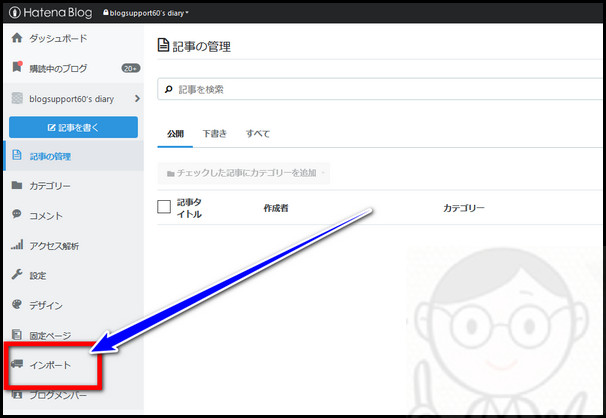The image size is (606, 418).
Task: Click the bookmark icon for 購読中のブログ
Action: coord(17,67)
